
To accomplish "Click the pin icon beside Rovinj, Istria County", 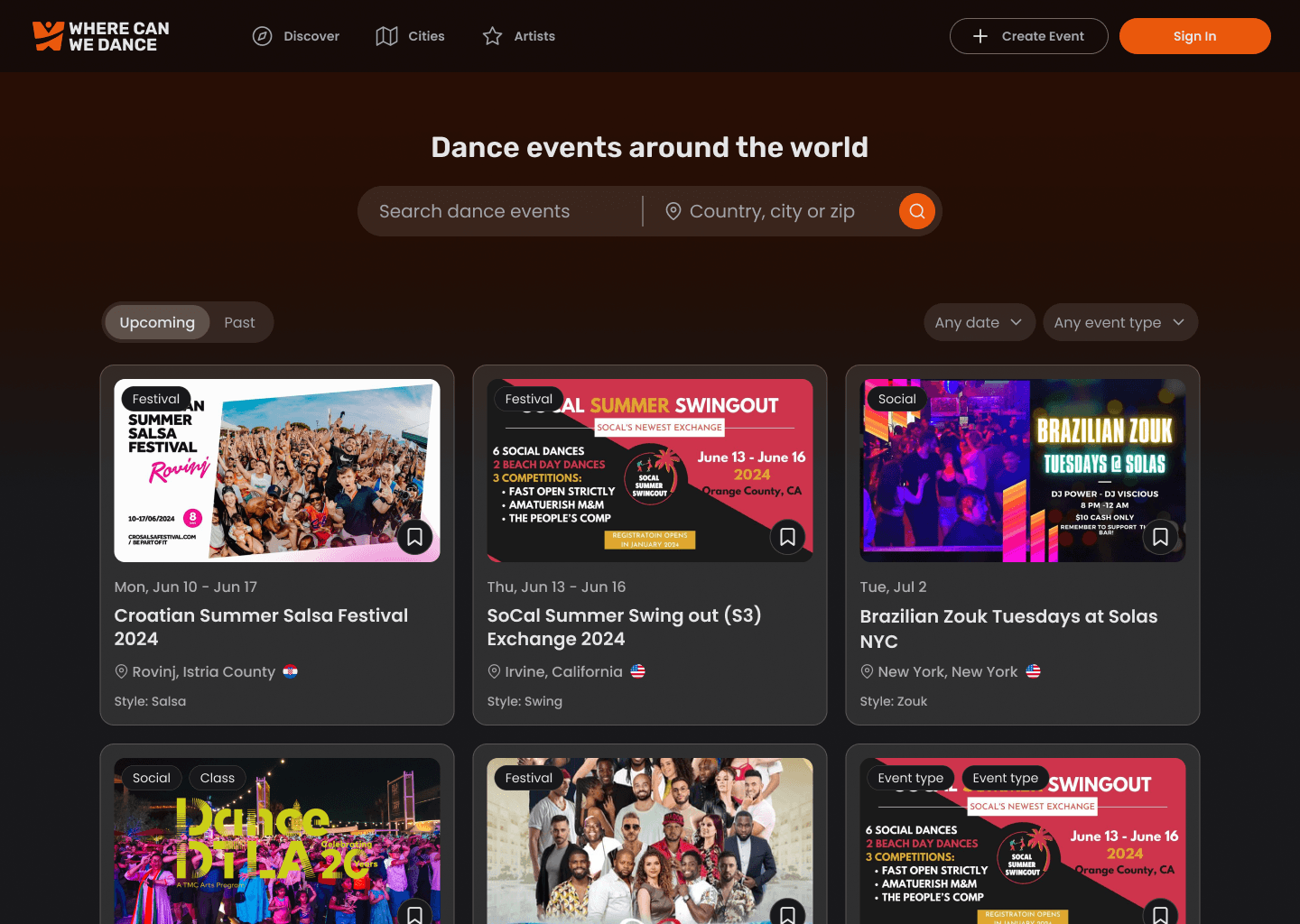I will coord(121,671).
